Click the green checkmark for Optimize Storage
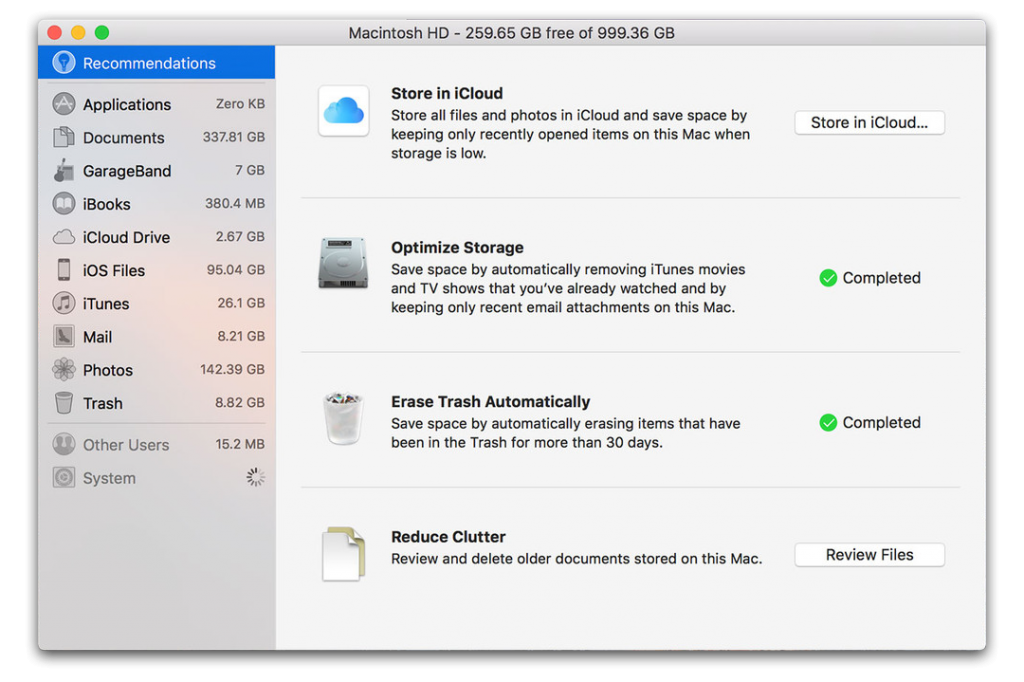 click(x=828, y=278)
